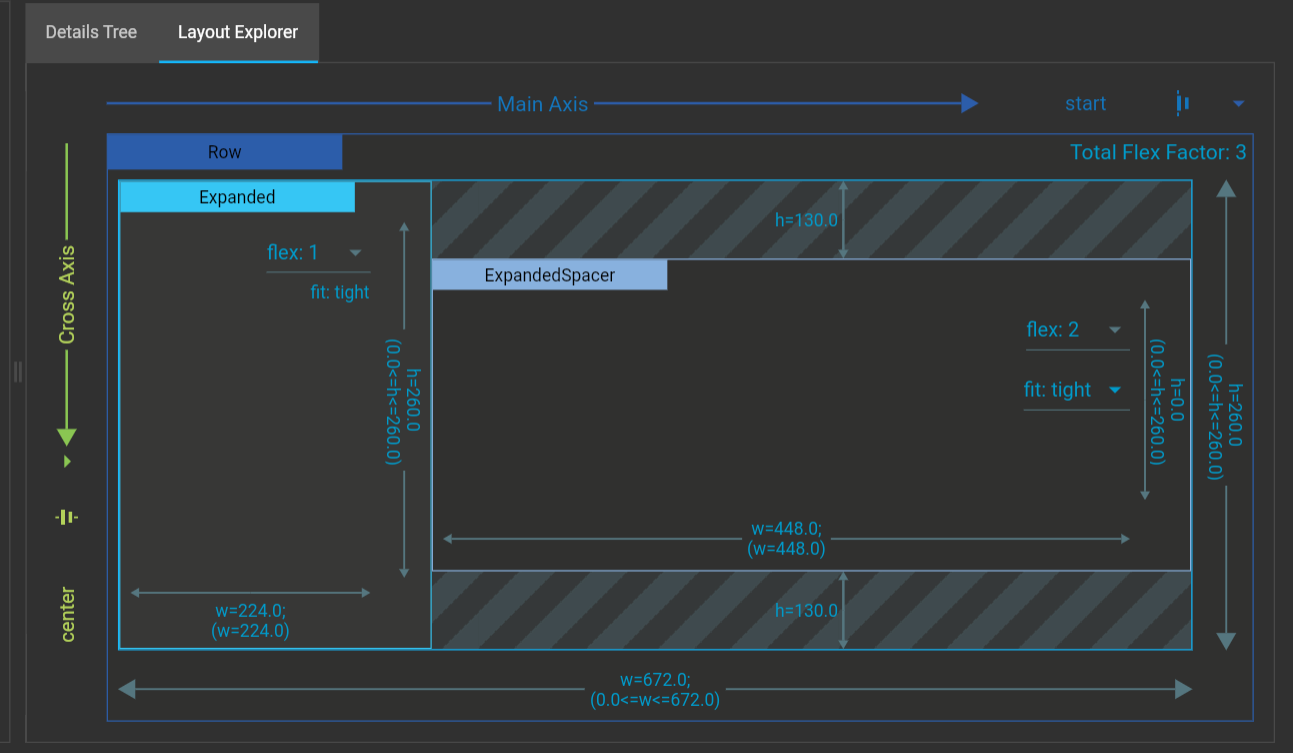Click the start alignment label
Screen dimensions: 1293x753
coord(1085,103)
